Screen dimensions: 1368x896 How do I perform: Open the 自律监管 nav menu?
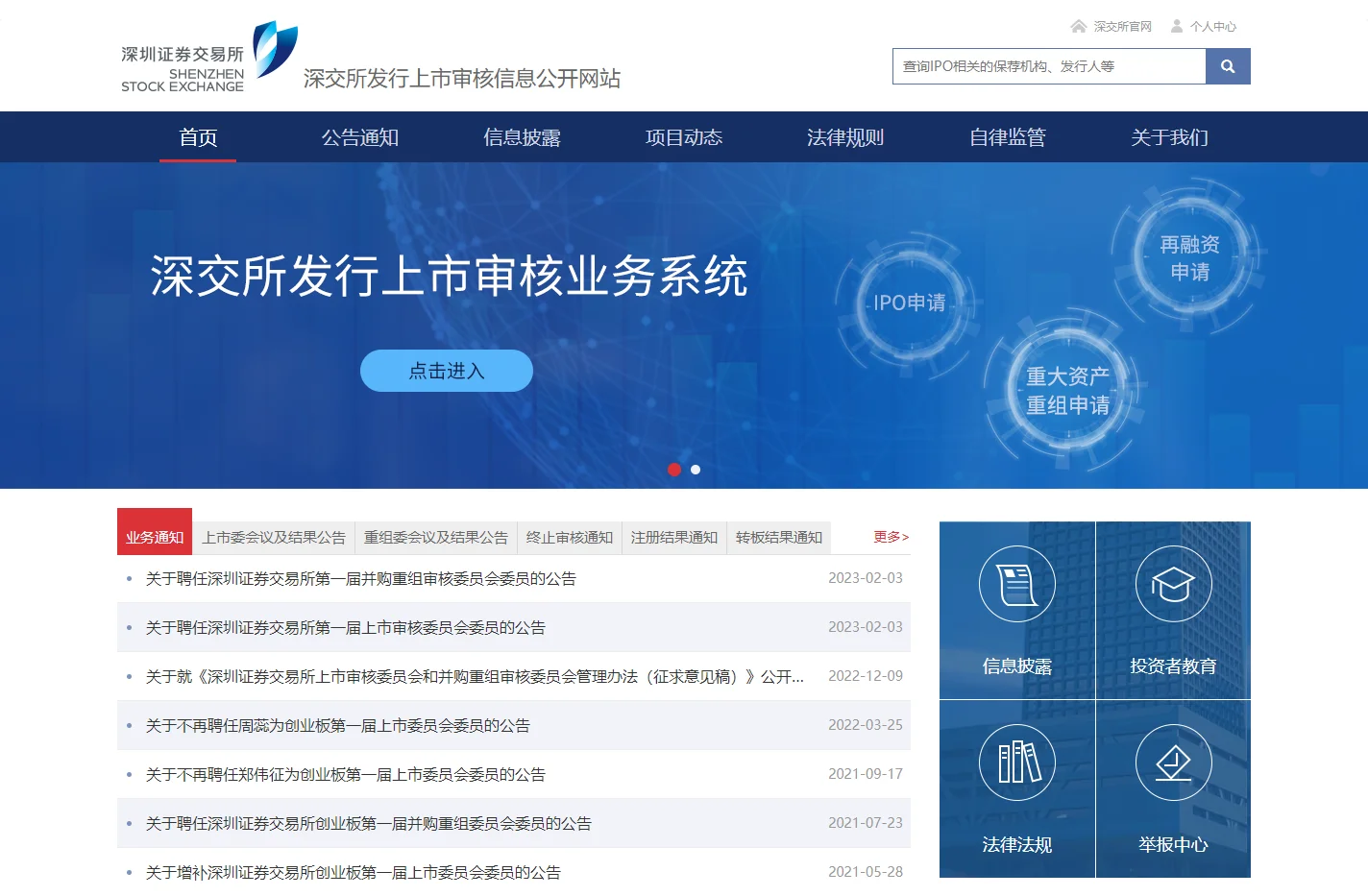(1008, 137)
